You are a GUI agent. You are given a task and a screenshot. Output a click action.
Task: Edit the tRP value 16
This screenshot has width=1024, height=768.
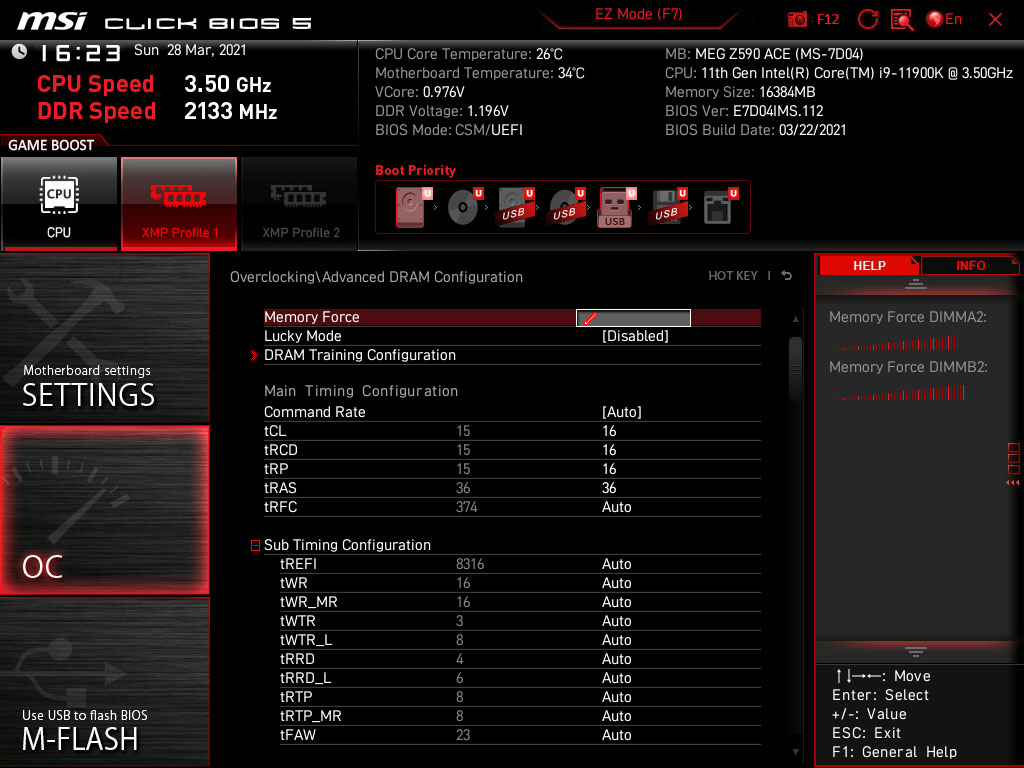pos(609,469)
